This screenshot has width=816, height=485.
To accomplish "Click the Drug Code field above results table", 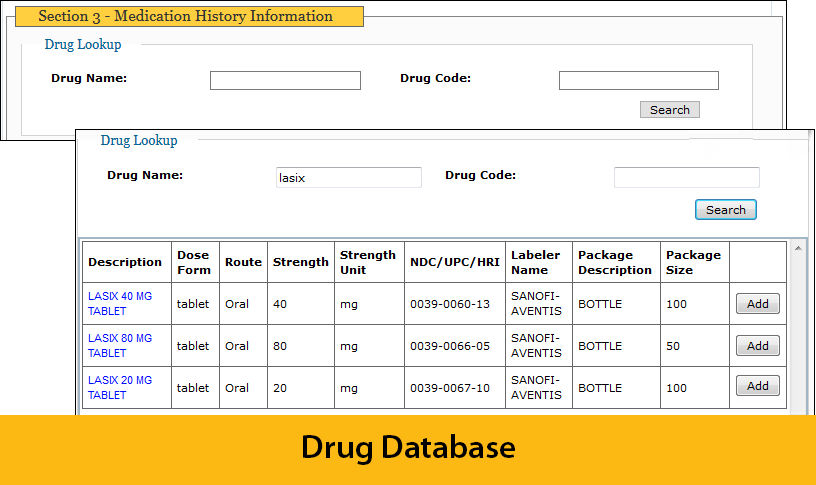I will (x=686, y=177).
